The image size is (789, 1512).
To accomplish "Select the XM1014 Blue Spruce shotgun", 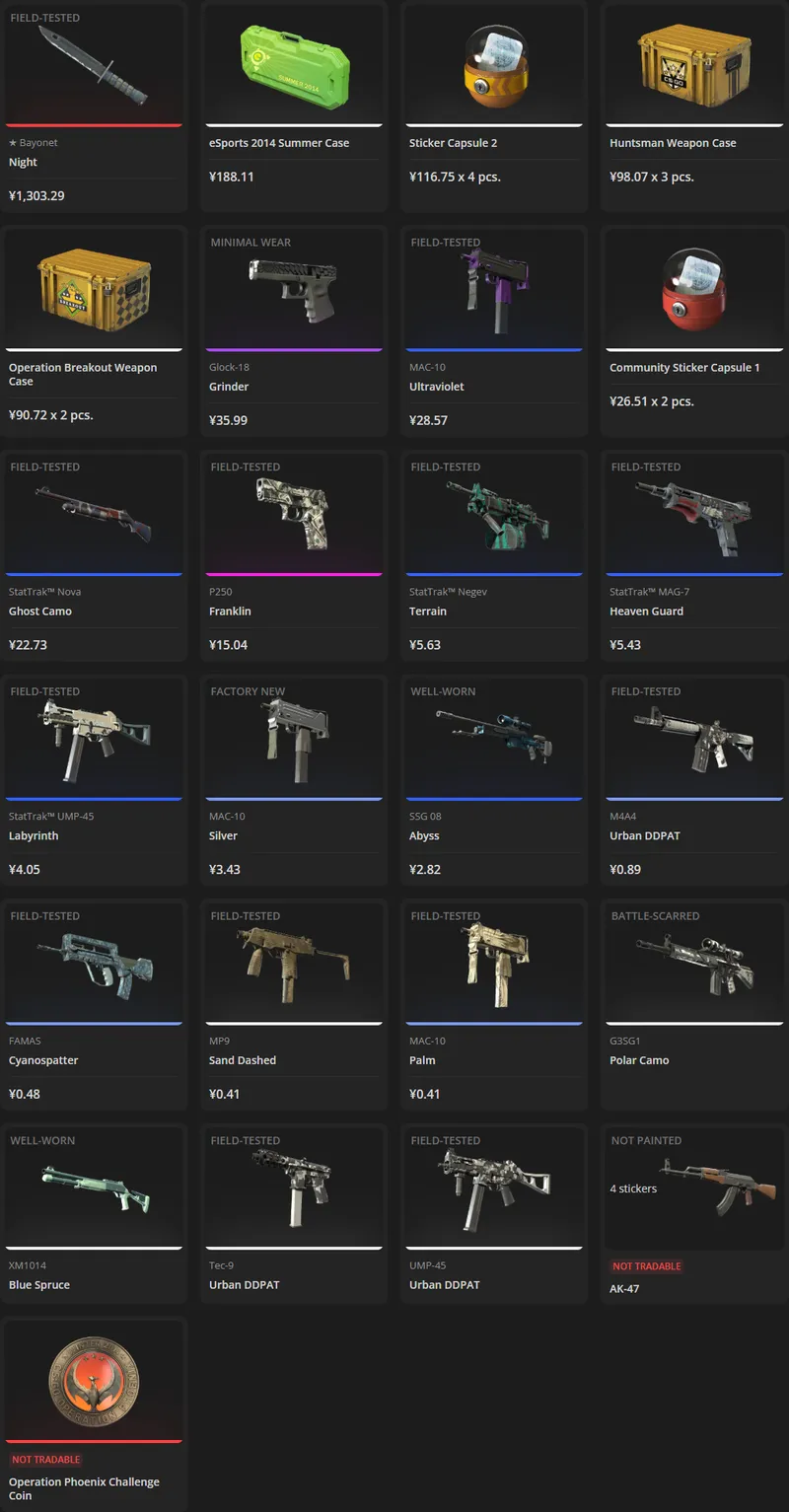I will pyautogui.click(x=94, y=1188).
